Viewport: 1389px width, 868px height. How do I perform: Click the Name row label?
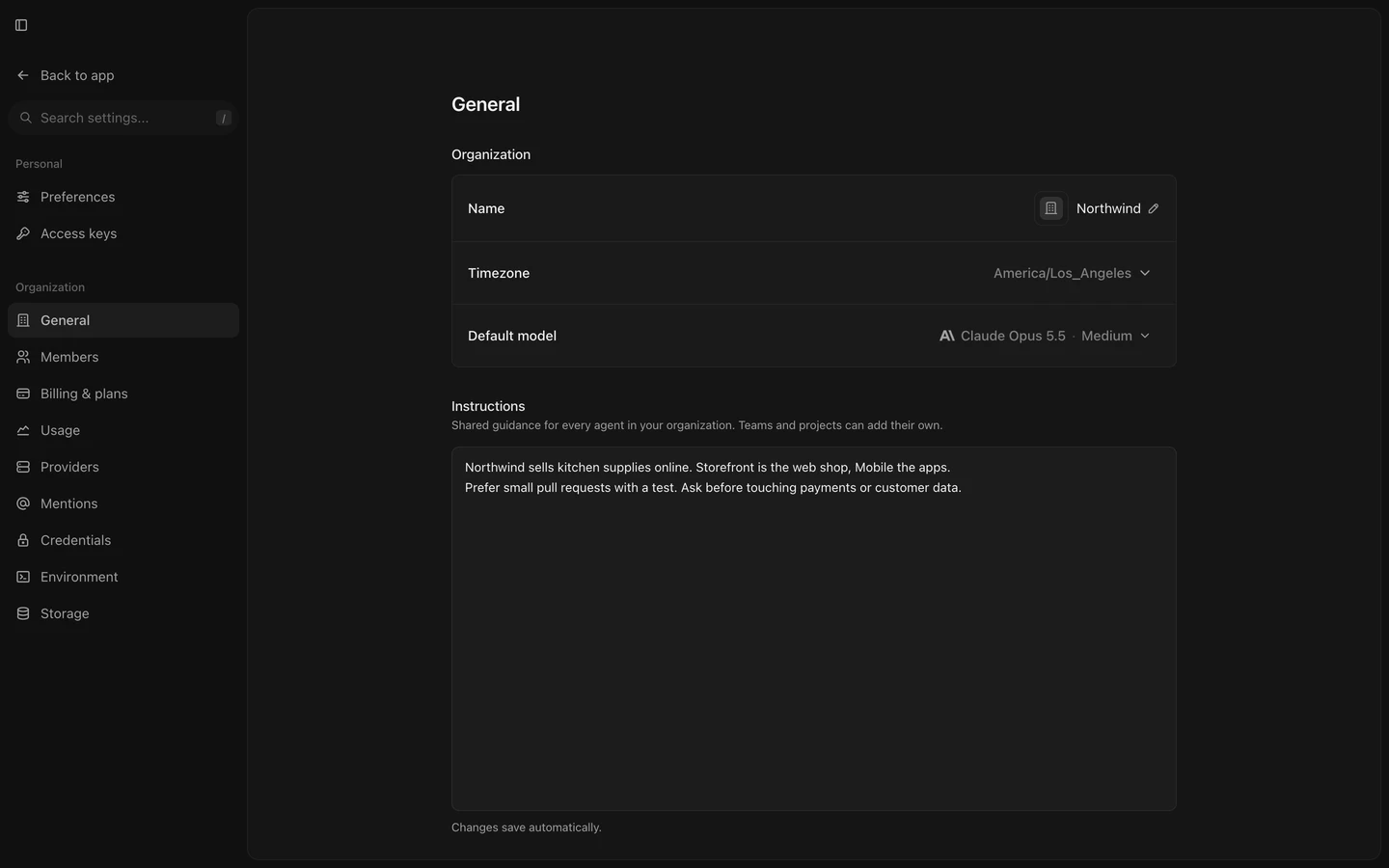[486, 208]
